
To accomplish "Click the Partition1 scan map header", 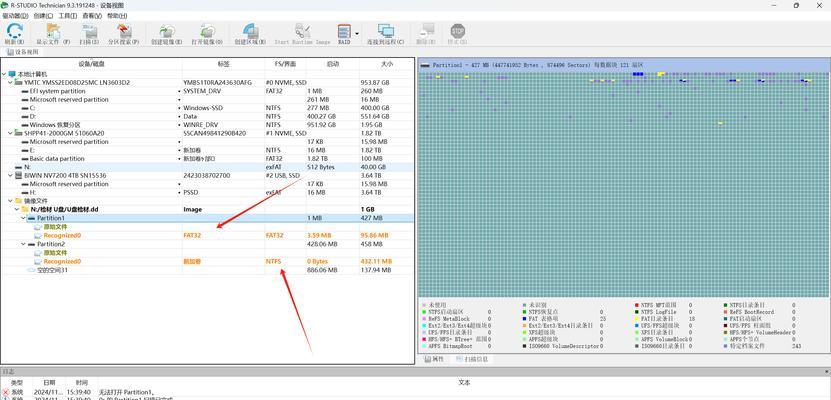I will 623,65.
